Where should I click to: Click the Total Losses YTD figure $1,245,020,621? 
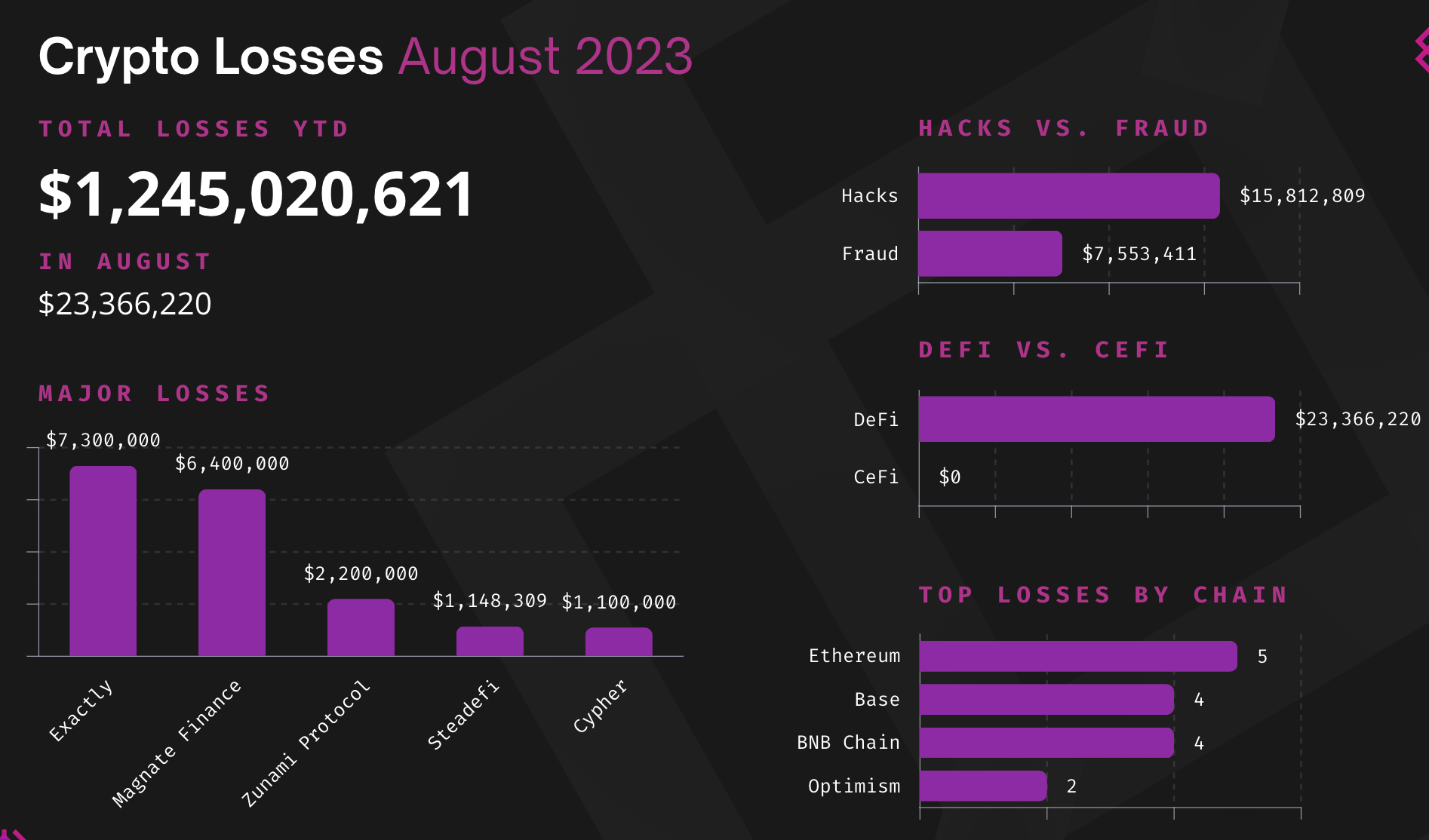(x=256, y=195)
